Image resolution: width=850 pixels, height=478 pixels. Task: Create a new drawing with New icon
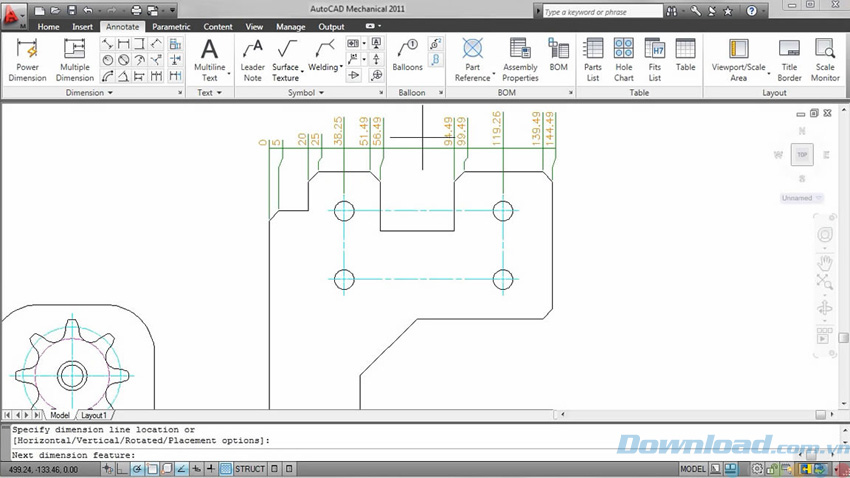(x=40, y=10)
